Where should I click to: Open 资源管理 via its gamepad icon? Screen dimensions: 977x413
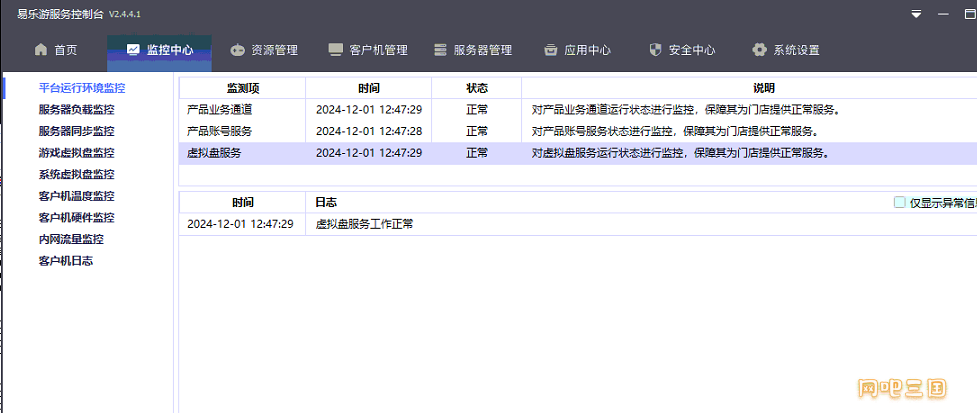coord(237,50)
